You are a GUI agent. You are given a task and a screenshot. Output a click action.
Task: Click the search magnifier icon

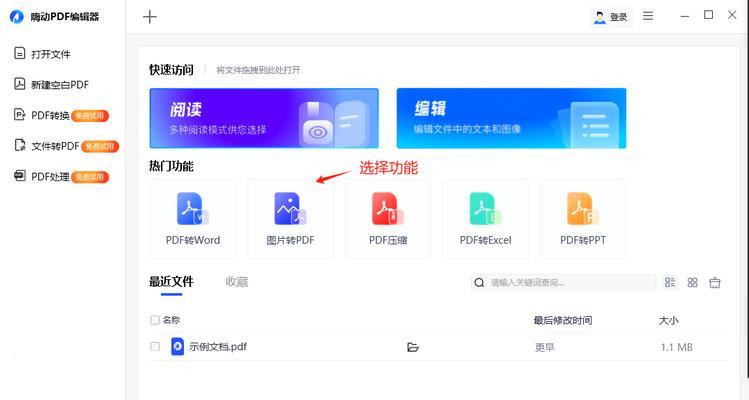pos(479,282)
